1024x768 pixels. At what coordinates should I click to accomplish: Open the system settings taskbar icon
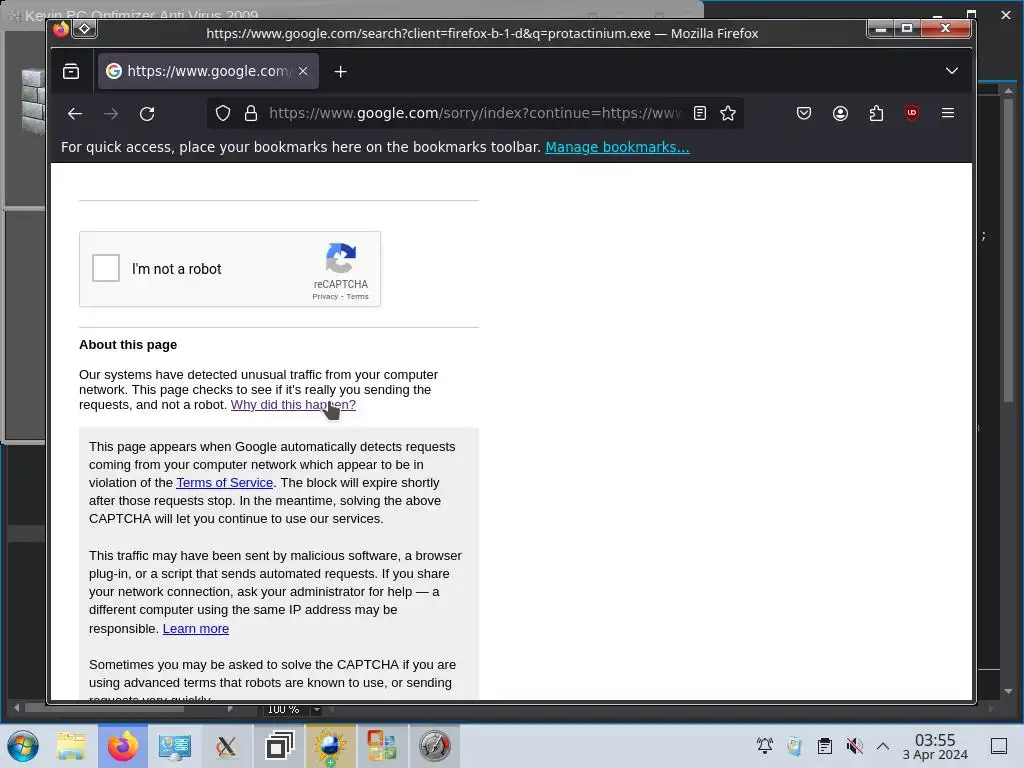pyautogui.click(x=174, y=746)
